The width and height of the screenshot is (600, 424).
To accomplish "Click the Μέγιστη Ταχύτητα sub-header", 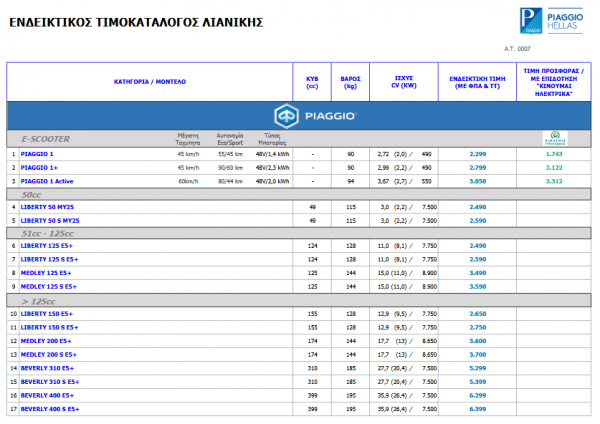I will tap(188, 139).
